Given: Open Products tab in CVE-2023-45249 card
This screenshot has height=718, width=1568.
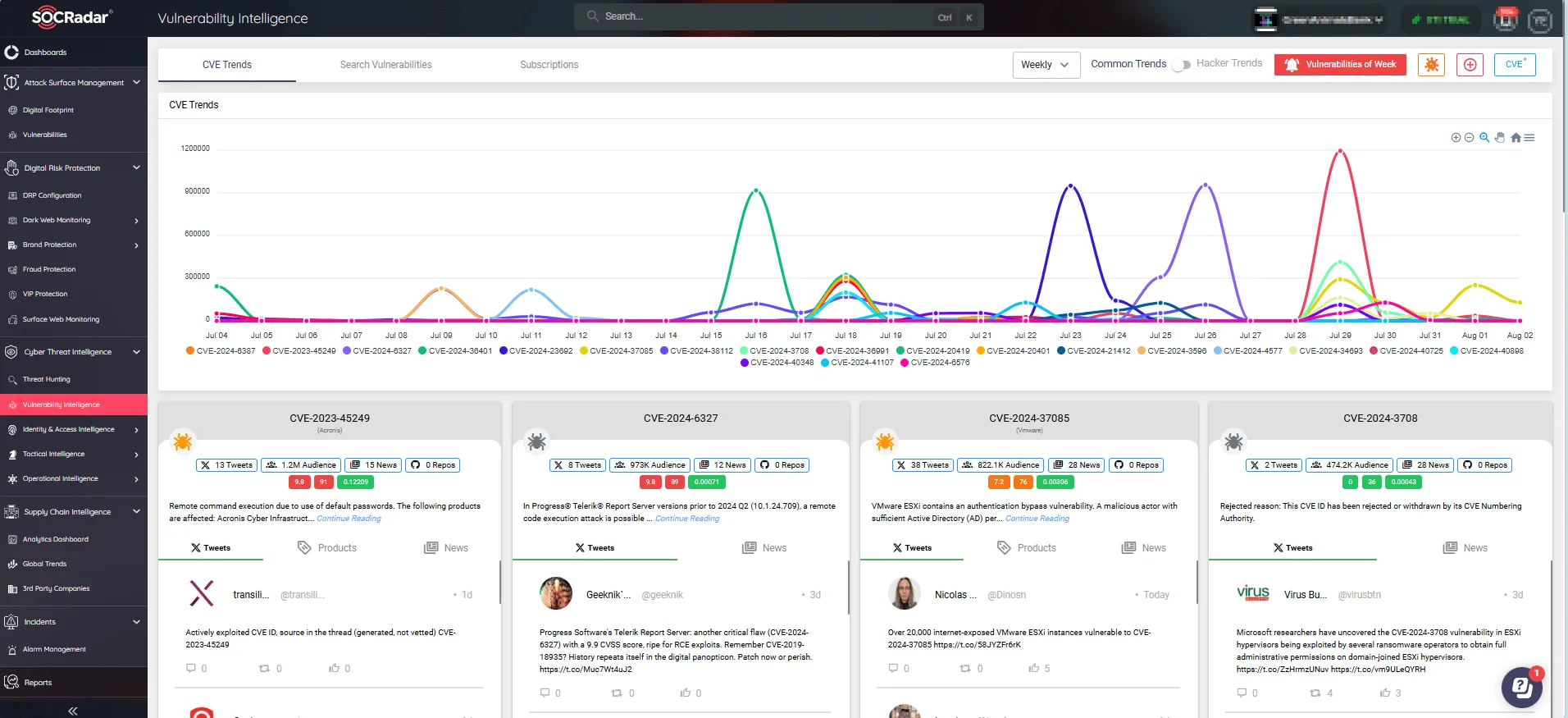Looking at the screenshot, I should tap(327, 547).
